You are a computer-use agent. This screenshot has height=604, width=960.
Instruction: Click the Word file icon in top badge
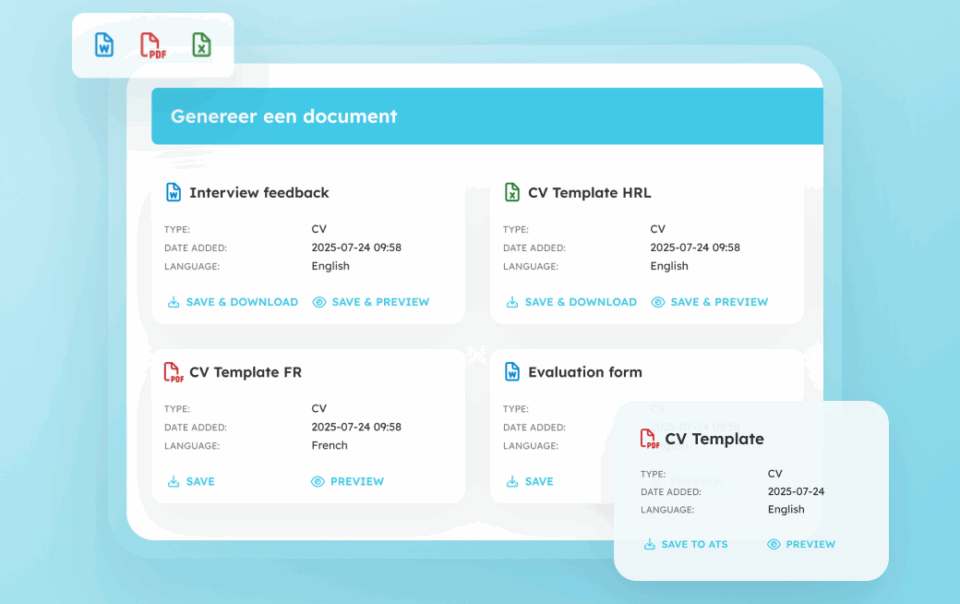[104, 45]
